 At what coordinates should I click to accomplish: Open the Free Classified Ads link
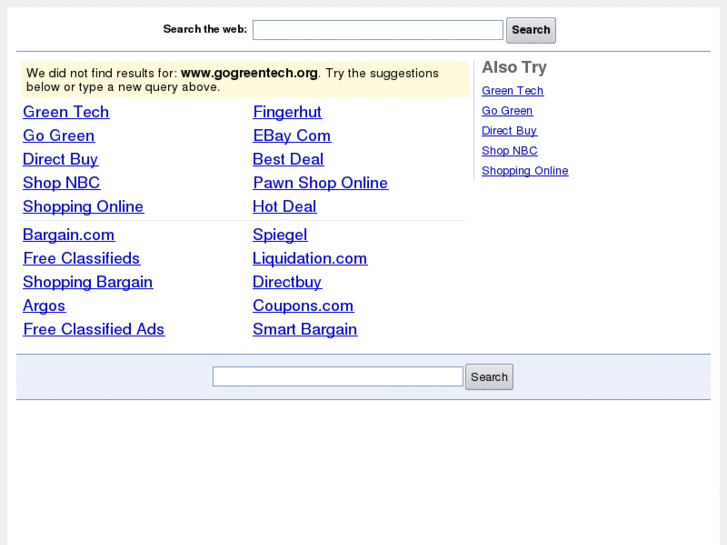94,329
